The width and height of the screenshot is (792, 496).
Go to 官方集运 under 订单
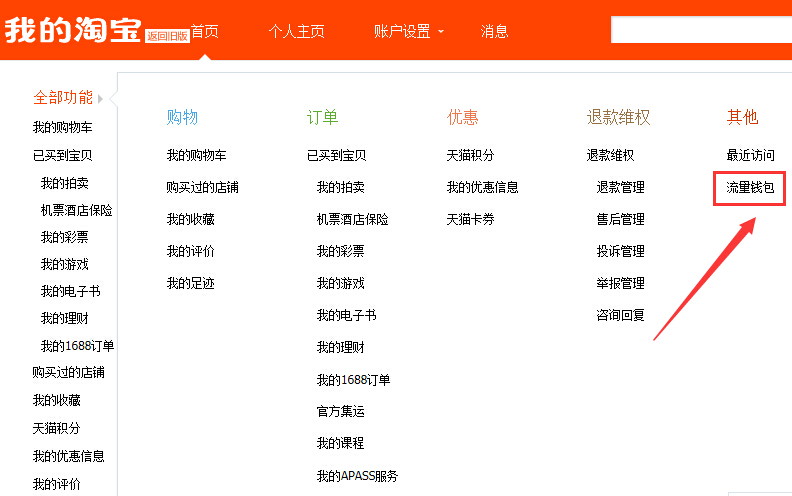(341, 411)
